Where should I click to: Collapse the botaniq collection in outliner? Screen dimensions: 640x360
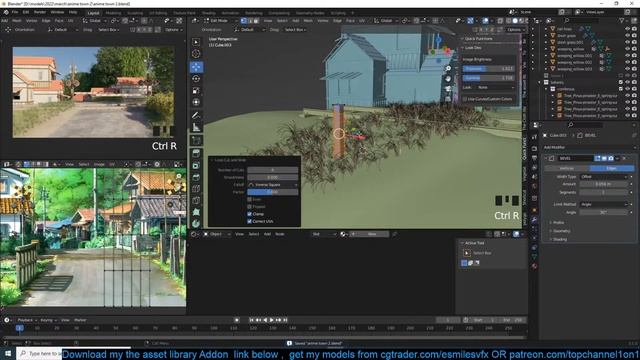tap(540, 82)
